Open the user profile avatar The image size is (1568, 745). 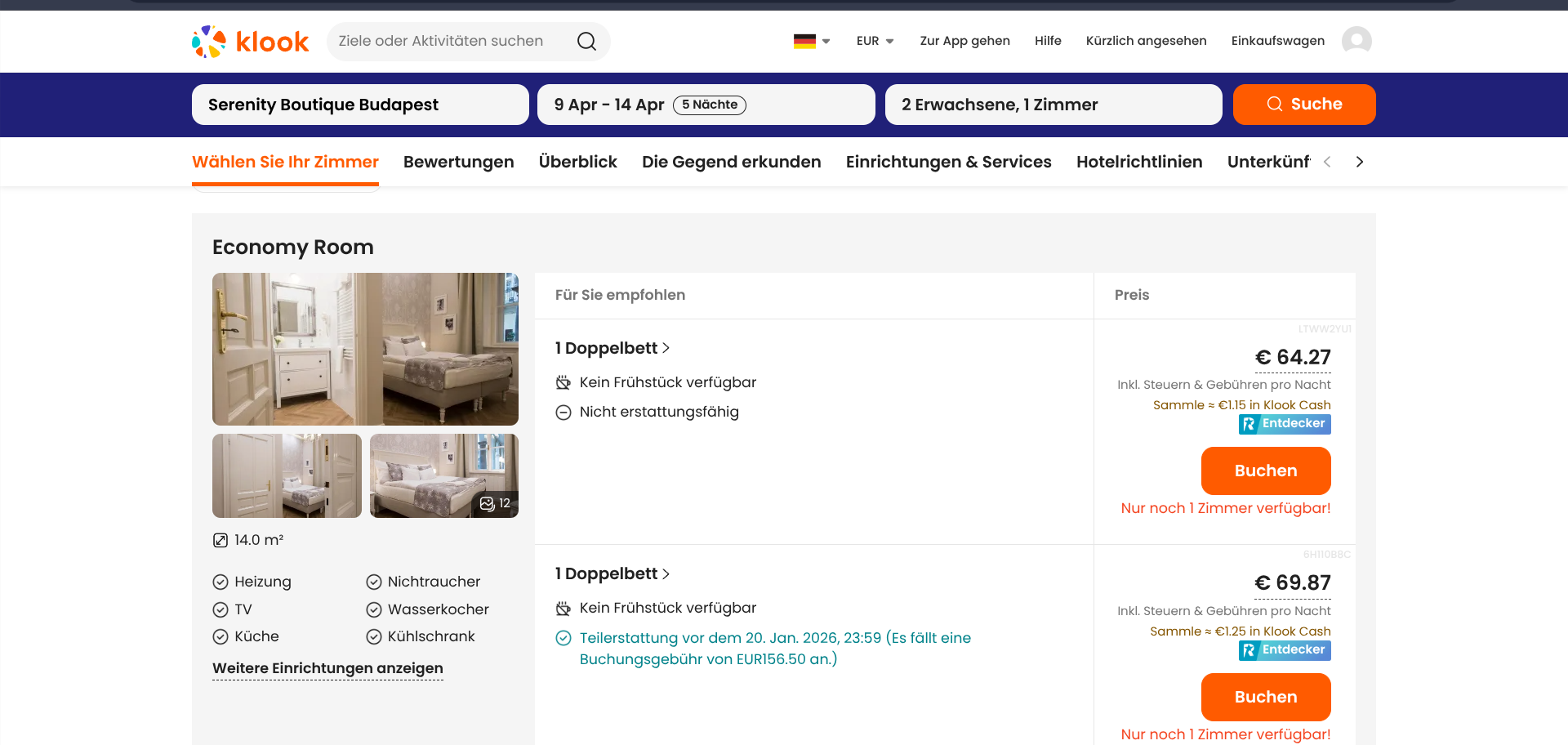[1356, 41]
